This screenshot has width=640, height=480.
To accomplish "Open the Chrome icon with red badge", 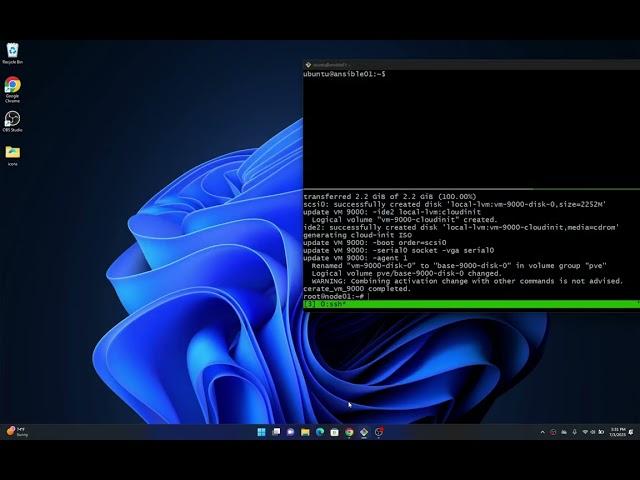I will [379, 432].
